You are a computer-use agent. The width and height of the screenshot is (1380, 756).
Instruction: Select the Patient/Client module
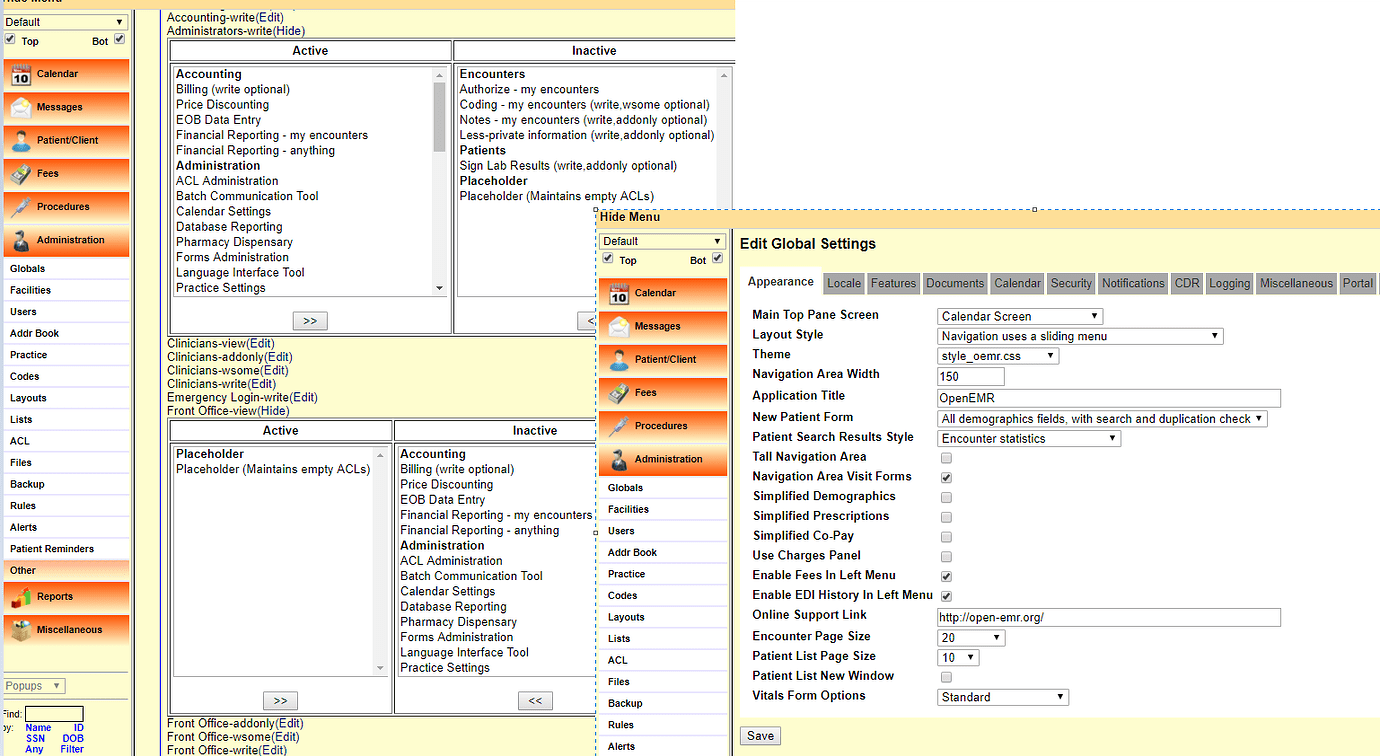[x=66, y=140]
